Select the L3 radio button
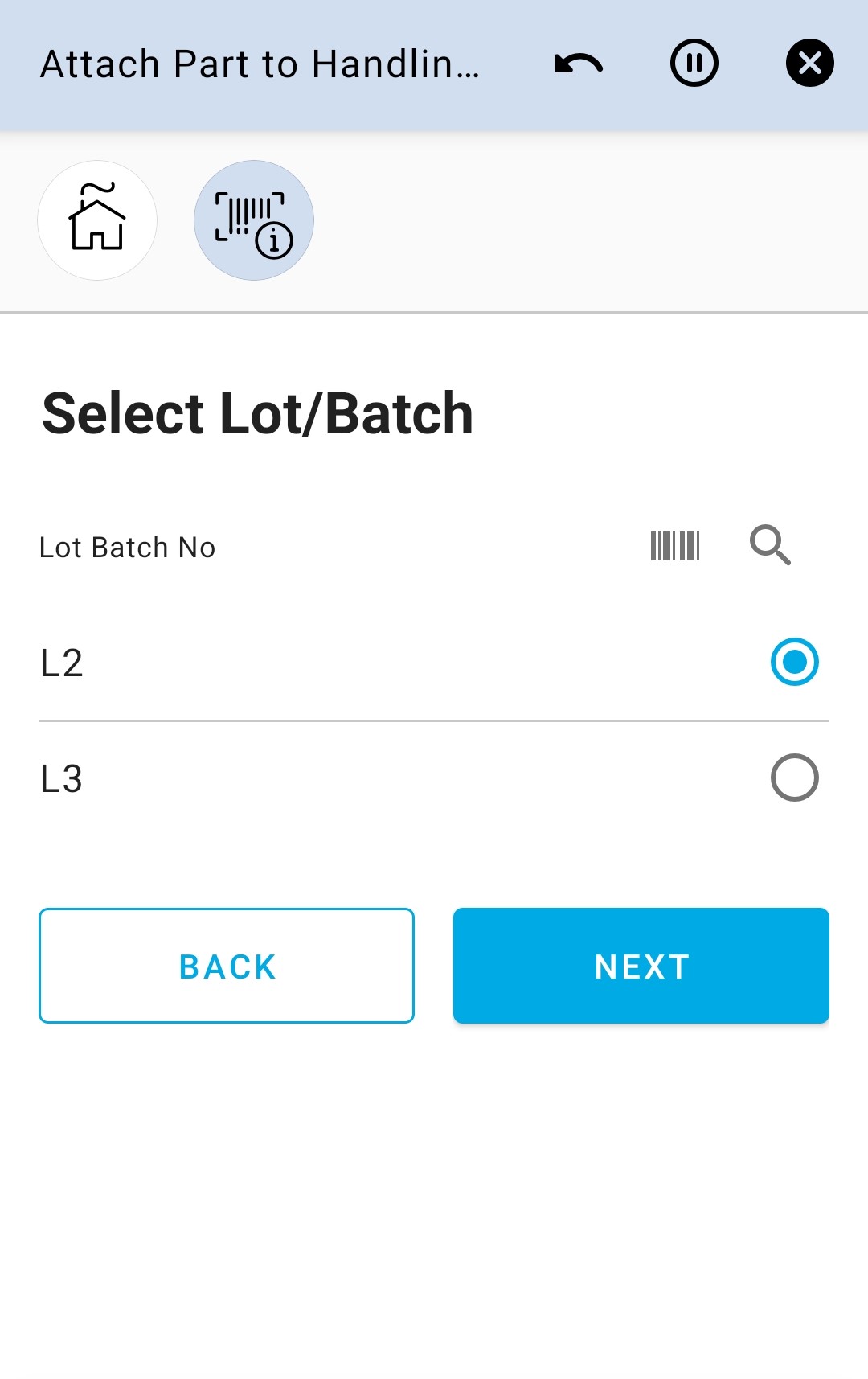The image size is (868, 1379). point(794,778)
